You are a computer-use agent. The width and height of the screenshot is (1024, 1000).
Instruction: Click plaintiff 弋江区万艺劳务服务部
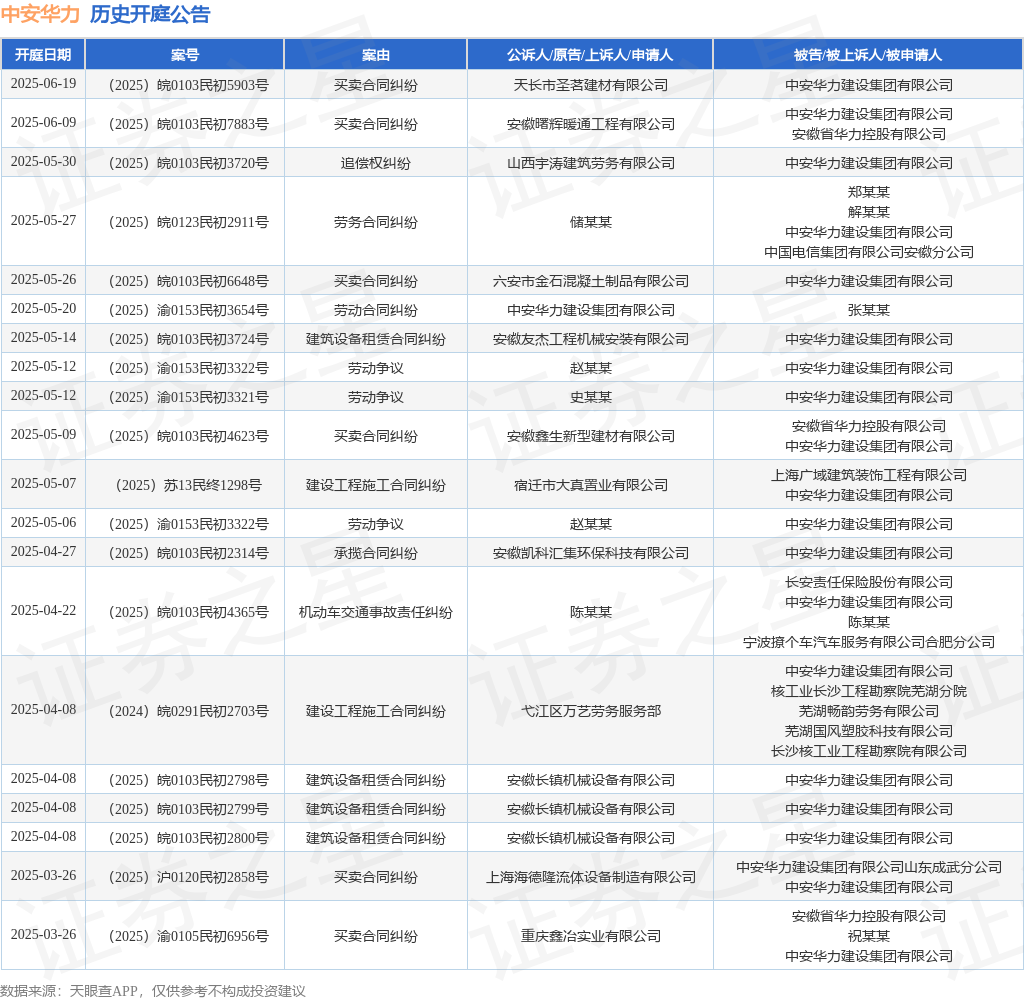(590, 711)
